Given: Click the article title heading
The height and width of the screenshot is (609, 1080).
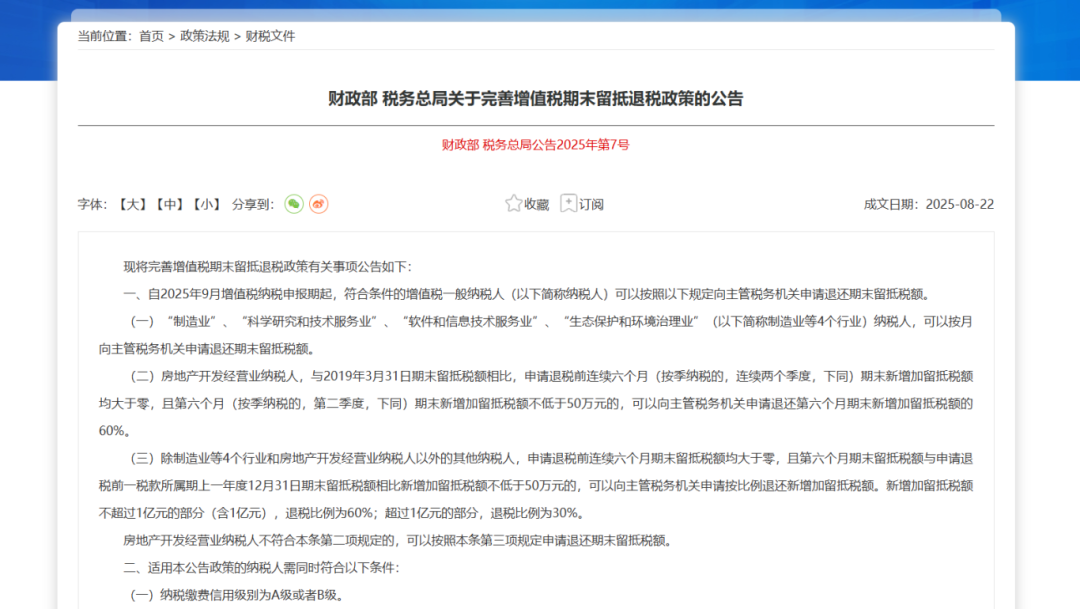Looking at the screenshot, I should point(535,98).
